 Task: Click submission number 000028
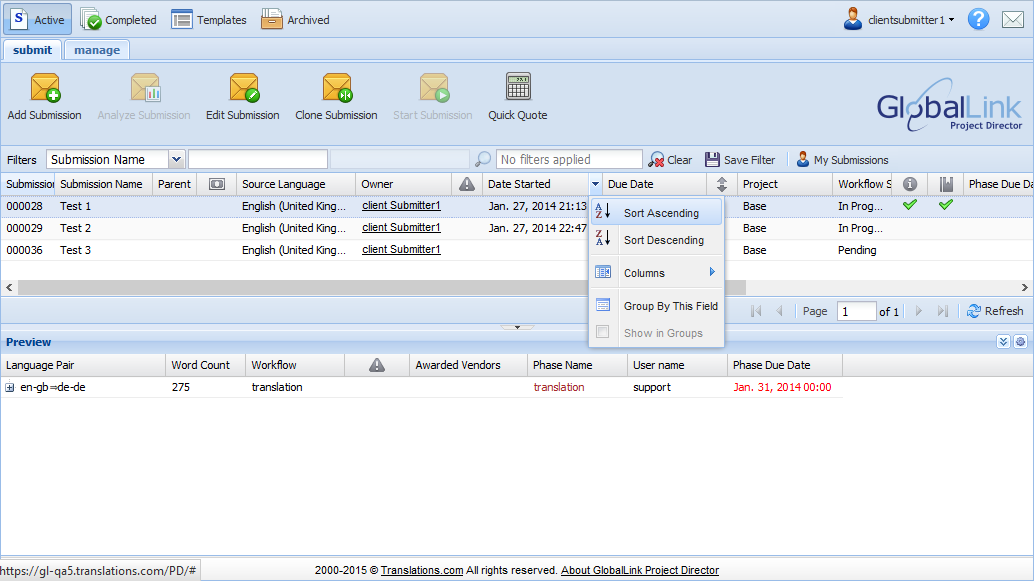click(24, 206)
